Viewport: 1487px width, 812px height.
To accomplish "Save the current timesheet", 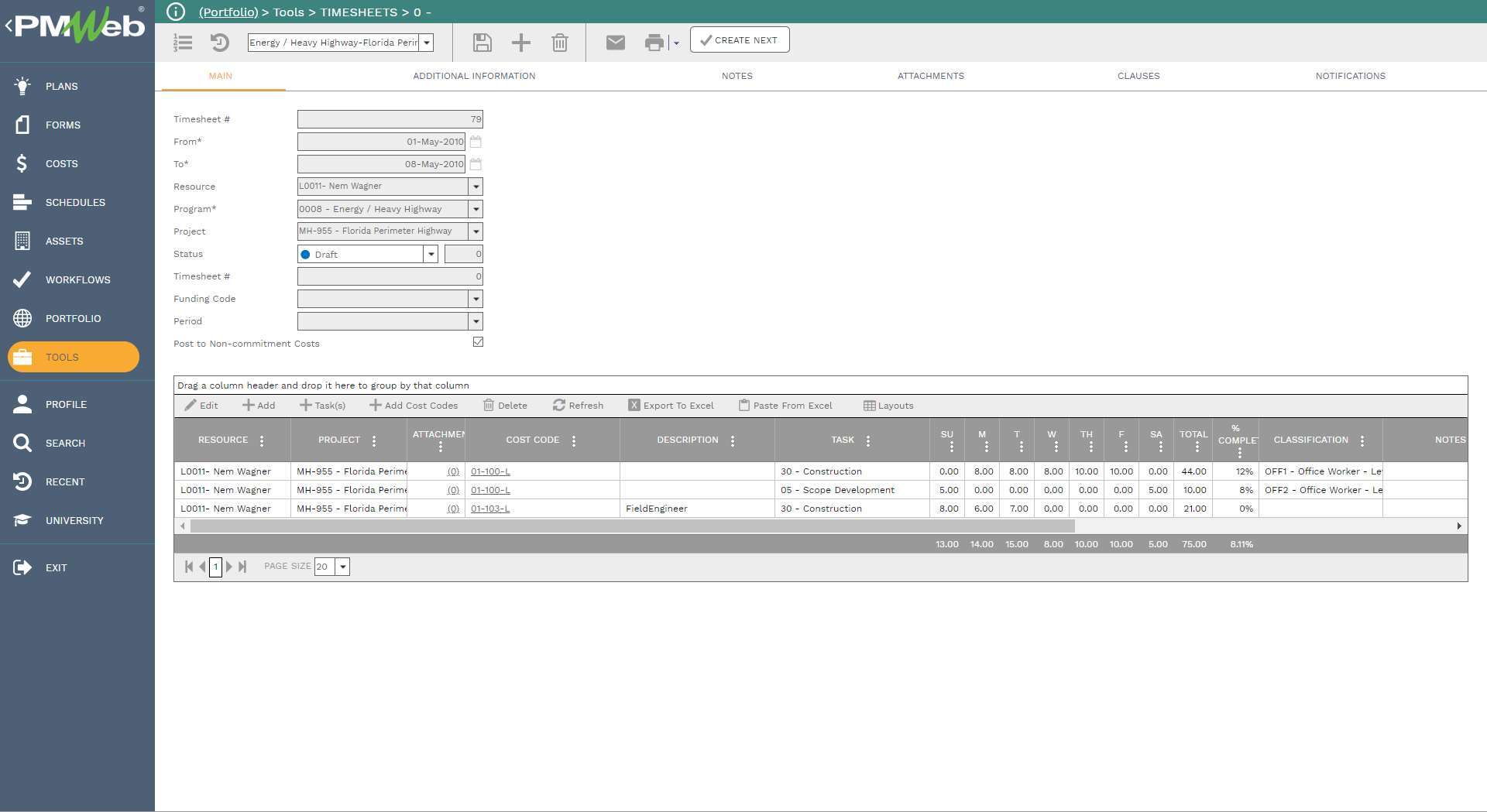I will click(x=481, y=43).
